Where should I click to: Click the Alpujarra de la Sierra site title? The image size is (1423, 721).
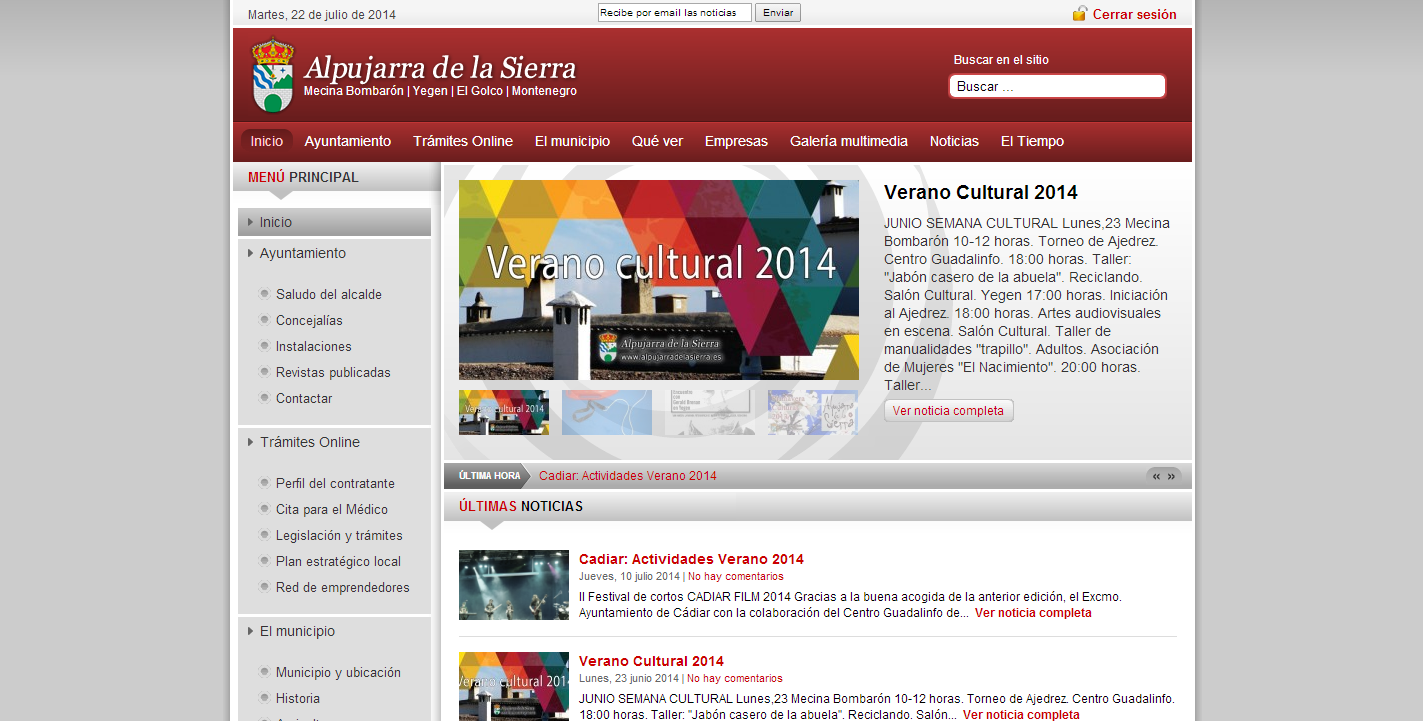pos(440,68)
